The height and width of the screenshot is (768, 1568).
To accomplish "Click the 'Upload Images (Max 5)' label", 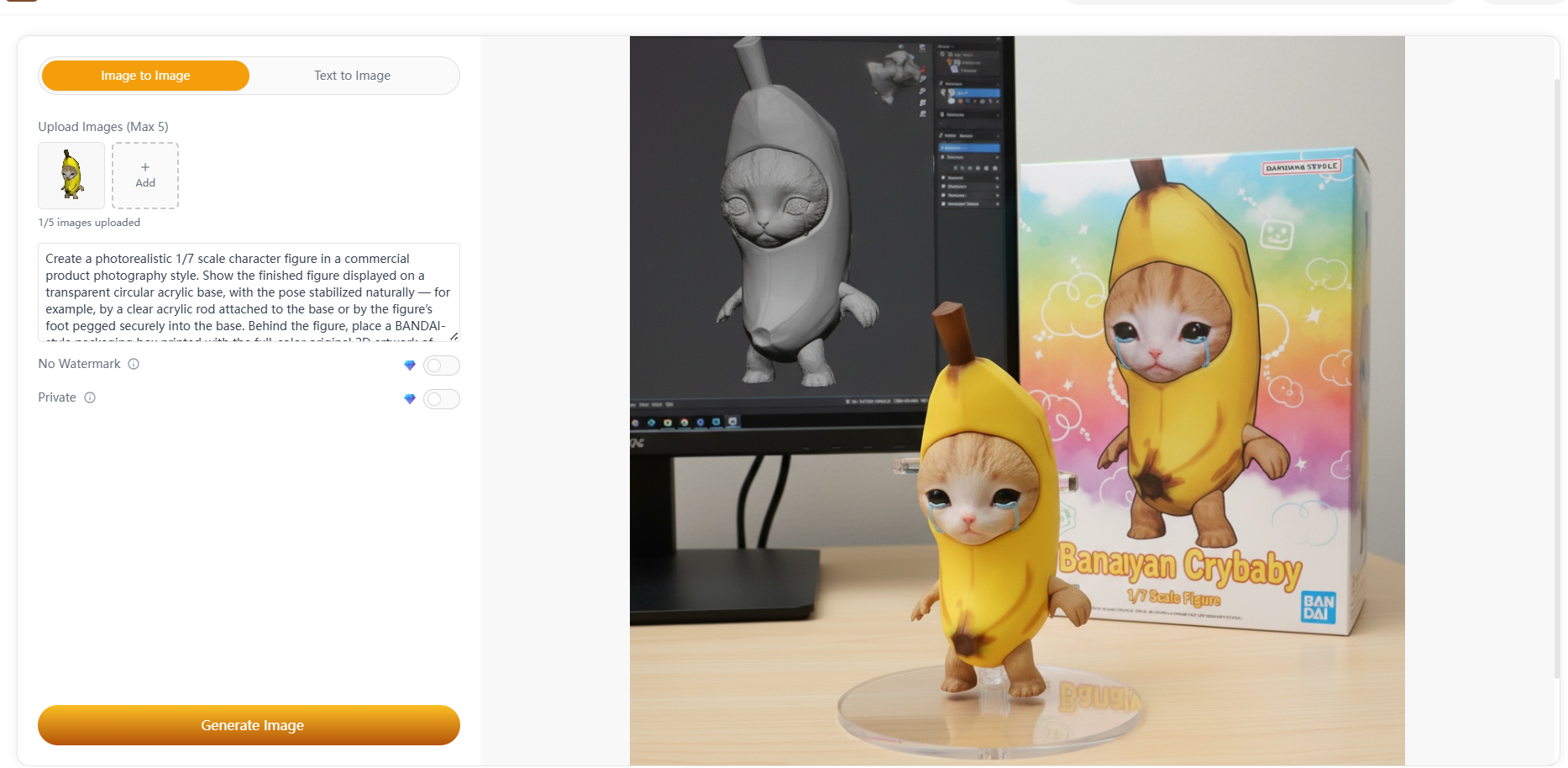I will [103, 127].
